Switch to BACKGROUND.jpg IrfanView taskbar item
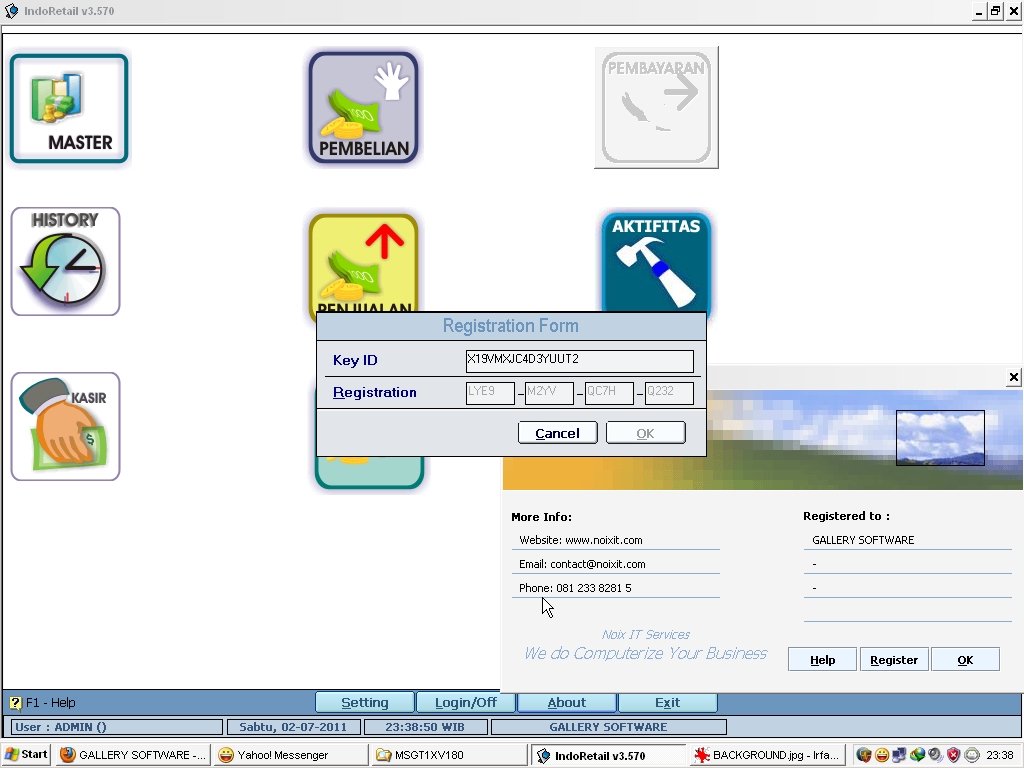The height and width of the screenshot is (768, 1024). 768,755
